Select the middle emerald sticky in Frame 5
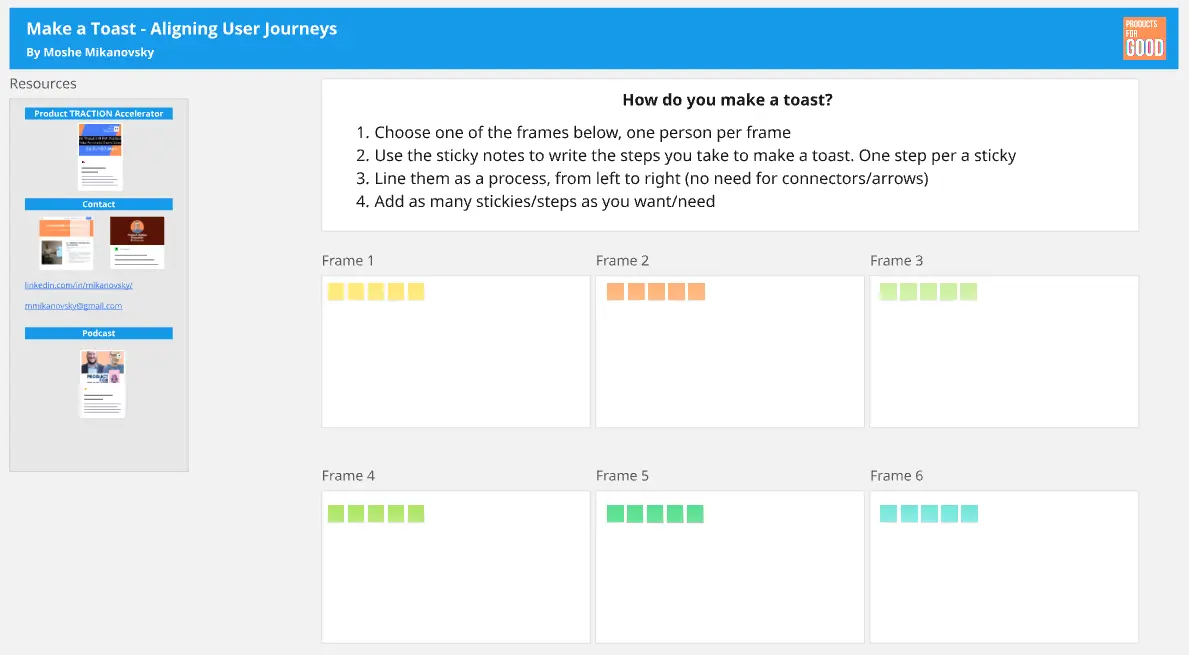This screenshot has height=655, width=1189. coord(655,514)
